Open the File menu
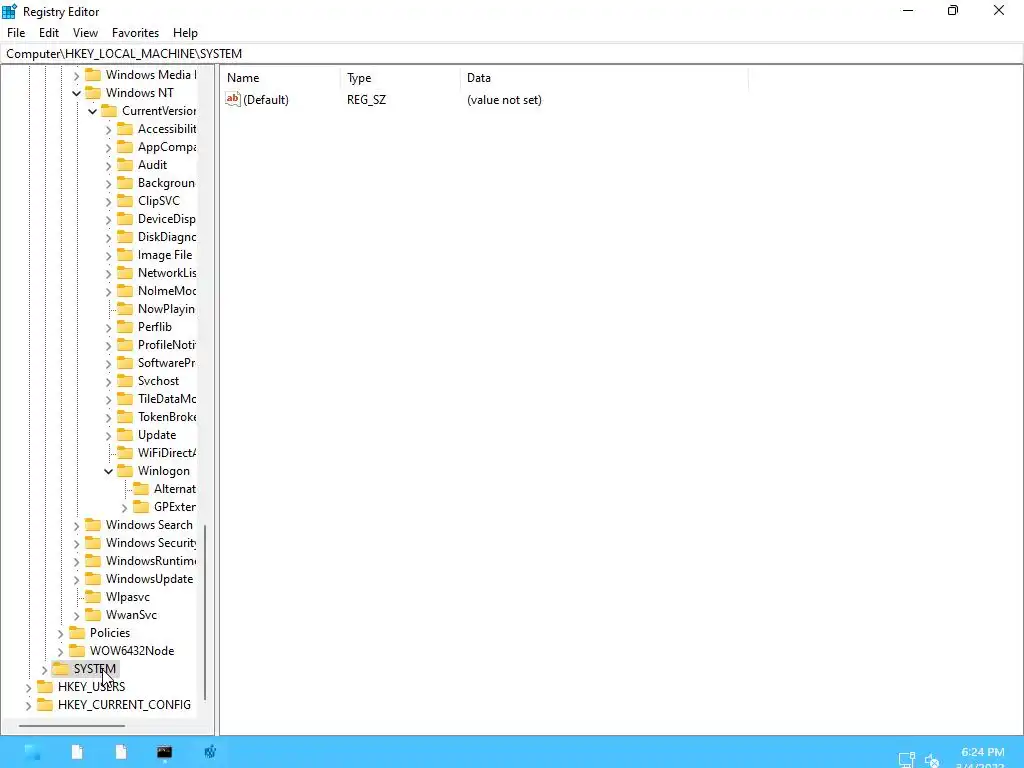Viewport: 1024px width, 768px height. 16,33
